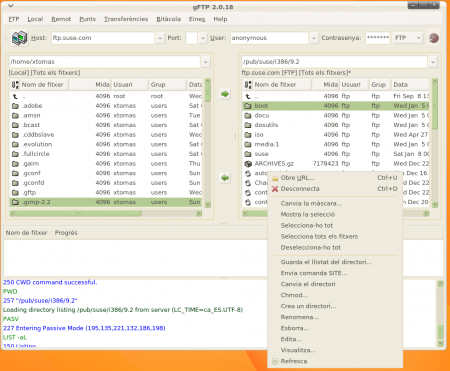
Task: Sort local list by Mida column
Action: click(90, 85)
